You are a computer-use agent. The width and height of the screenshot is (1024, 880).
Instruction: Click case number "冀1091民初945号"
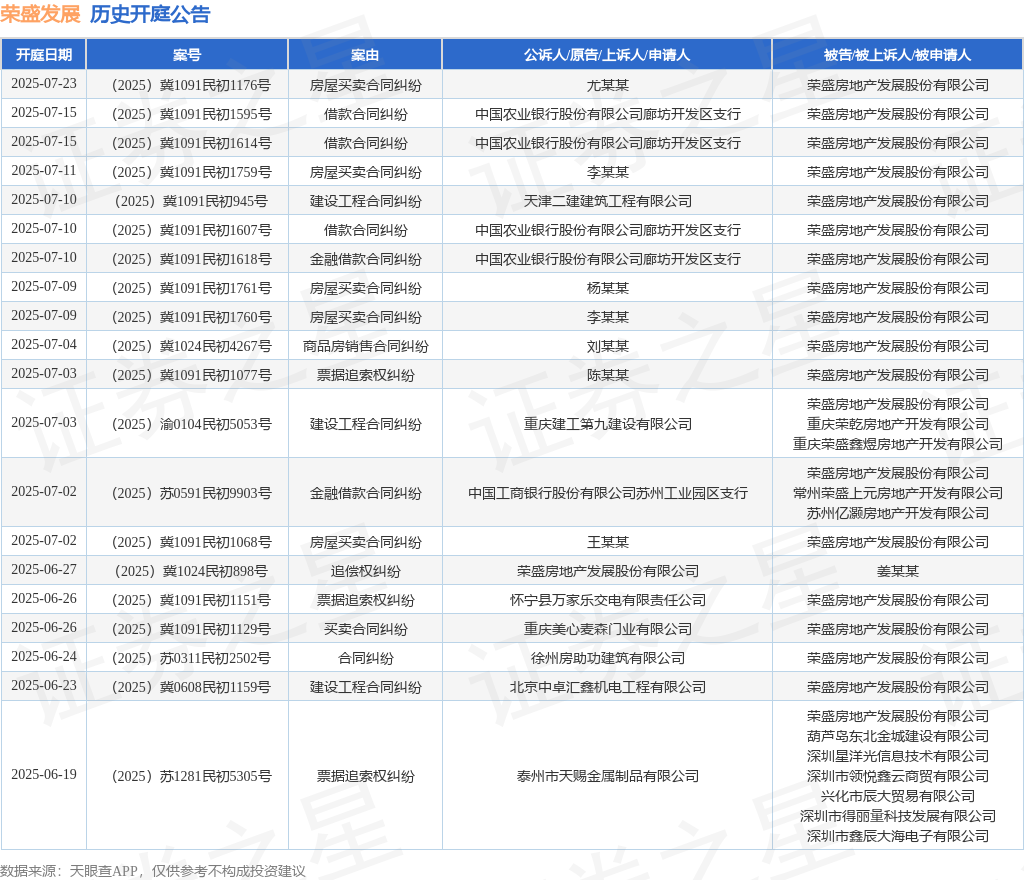tap(216, 201)
